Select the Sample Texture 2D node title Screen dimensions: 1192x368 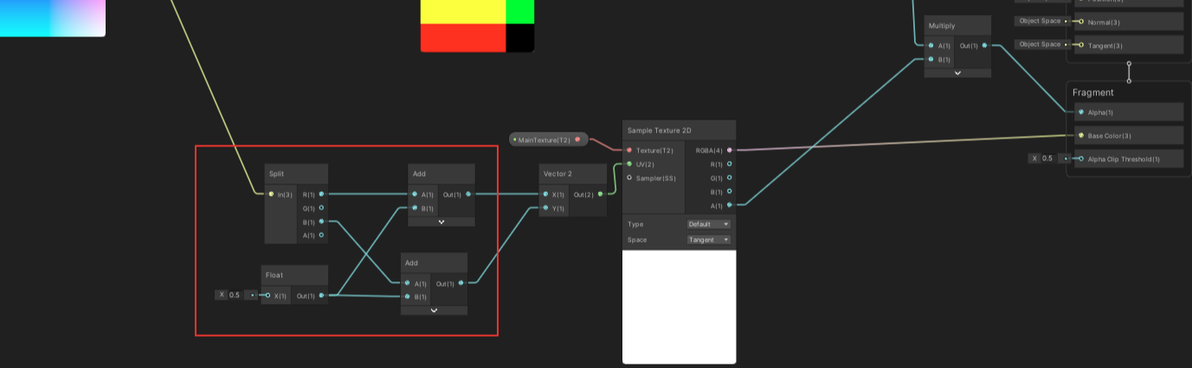659,131
